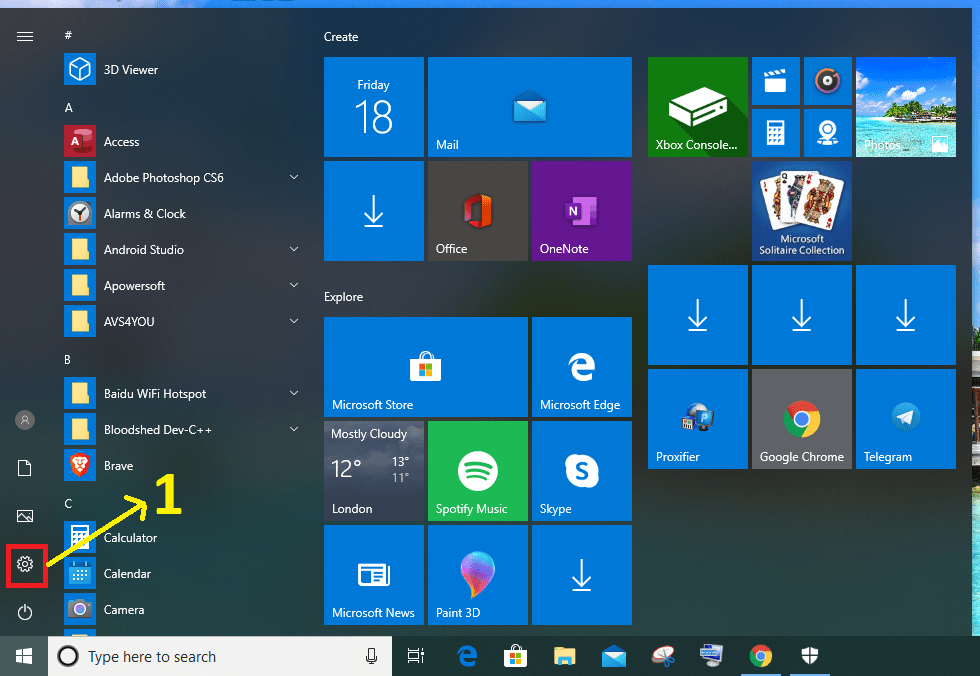Open Calendar from the app list
Screen dimensions: 980x676
[181, 574]
